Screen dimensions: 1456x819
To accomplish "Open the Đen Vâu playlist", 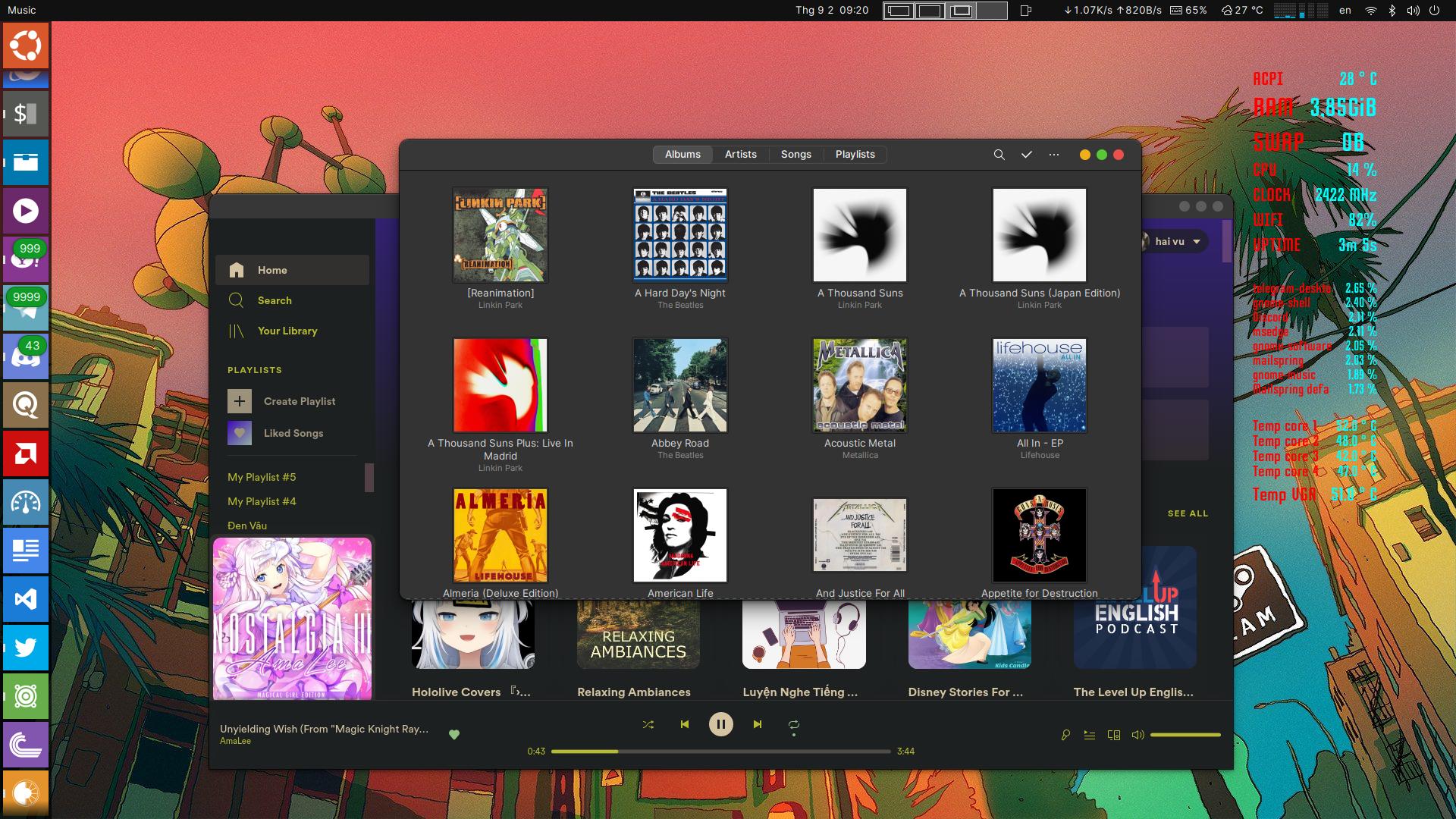I will coord(247,526).
